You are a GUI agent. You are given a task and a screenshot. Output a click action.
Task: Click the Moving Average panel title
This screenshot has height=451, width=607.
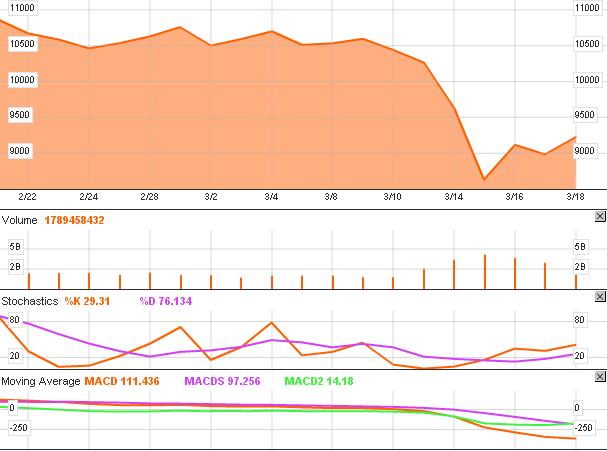pyautogui.click(x=40, y=382)
